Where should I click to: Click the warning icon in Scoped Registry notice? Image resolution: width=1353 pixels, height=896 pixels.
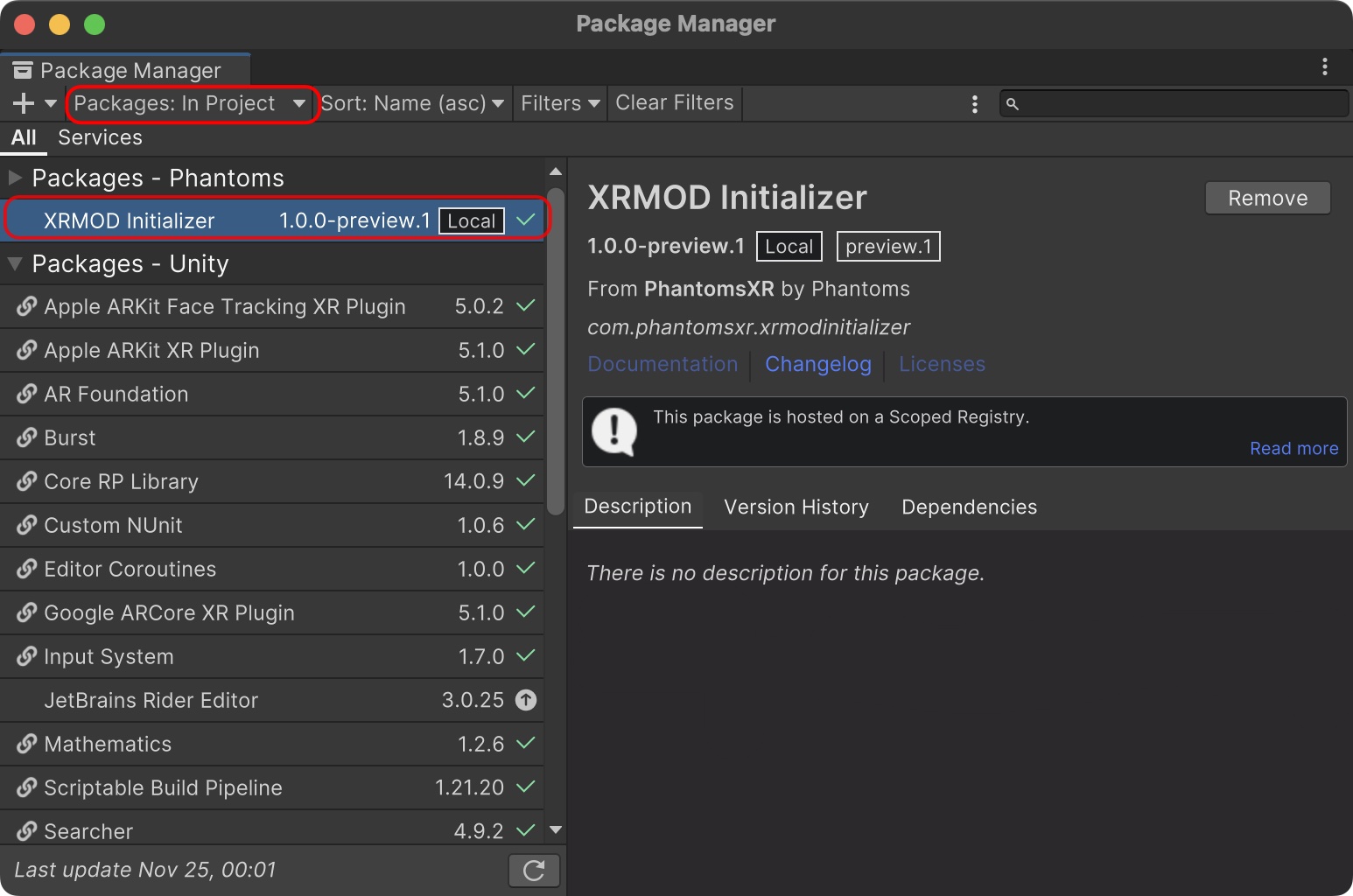click(x=614, y=432)
